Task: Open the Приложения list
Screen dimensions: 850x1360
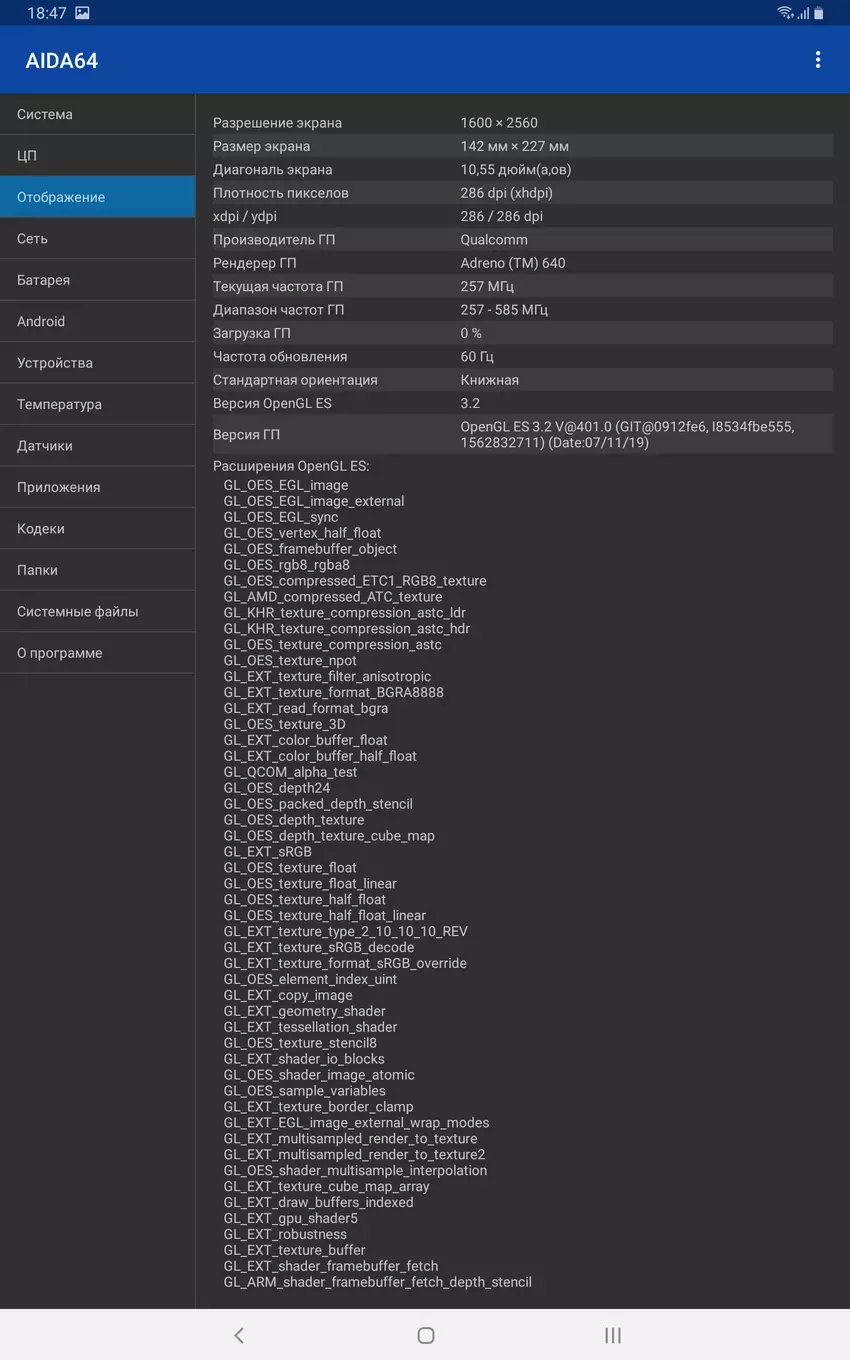Action: (x=97, y=487)
